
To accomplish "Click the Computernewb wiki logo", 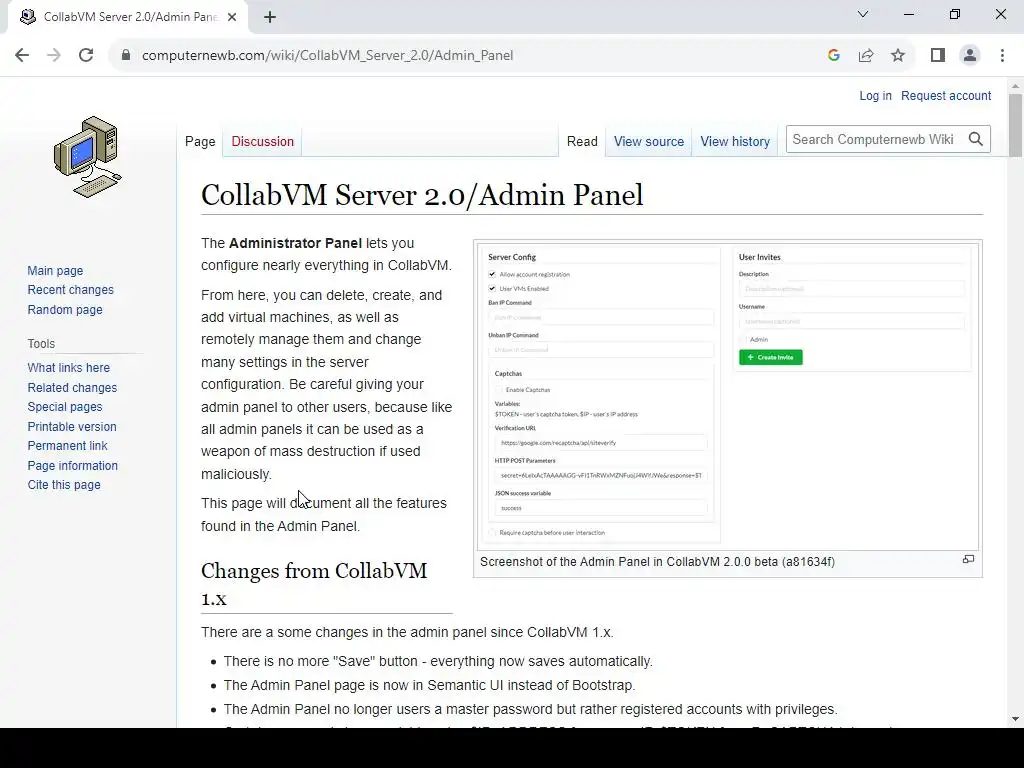I will (x=88, y=157).
